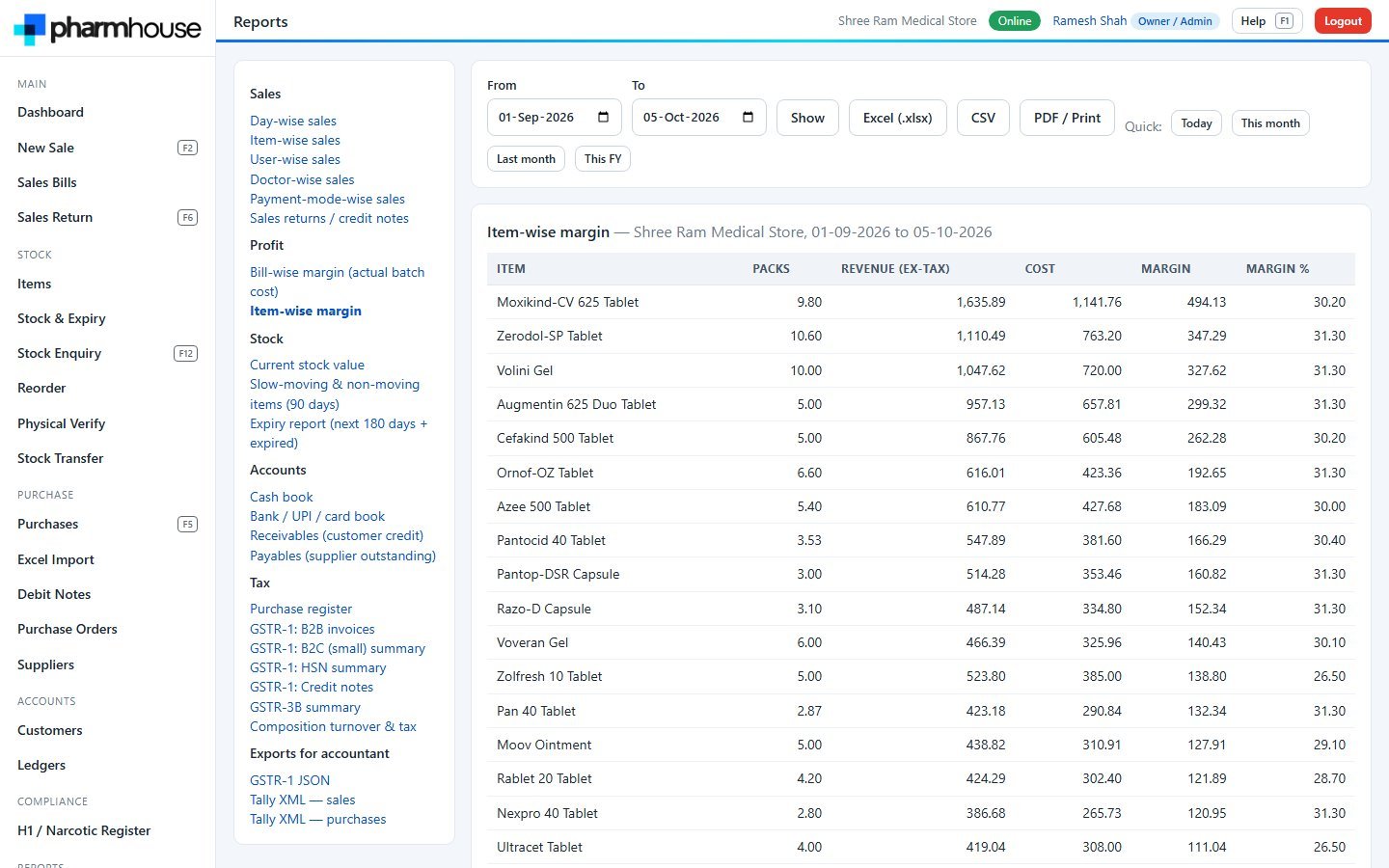Export GSTR-1 JSON for accountant
The height and width of the screenshot is (868, 1389).
click(289, 780)
